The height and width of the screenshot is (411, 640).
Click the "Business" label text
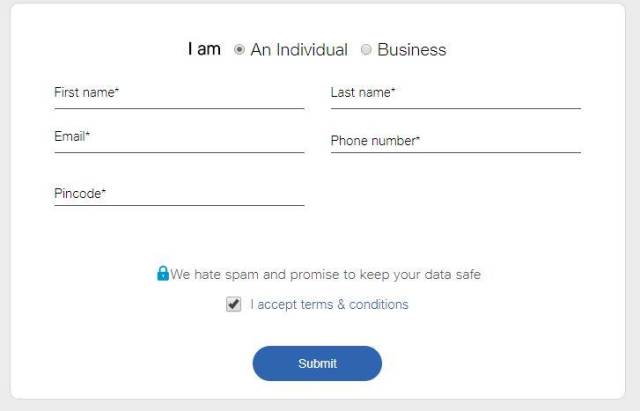(x=412, y=50)
